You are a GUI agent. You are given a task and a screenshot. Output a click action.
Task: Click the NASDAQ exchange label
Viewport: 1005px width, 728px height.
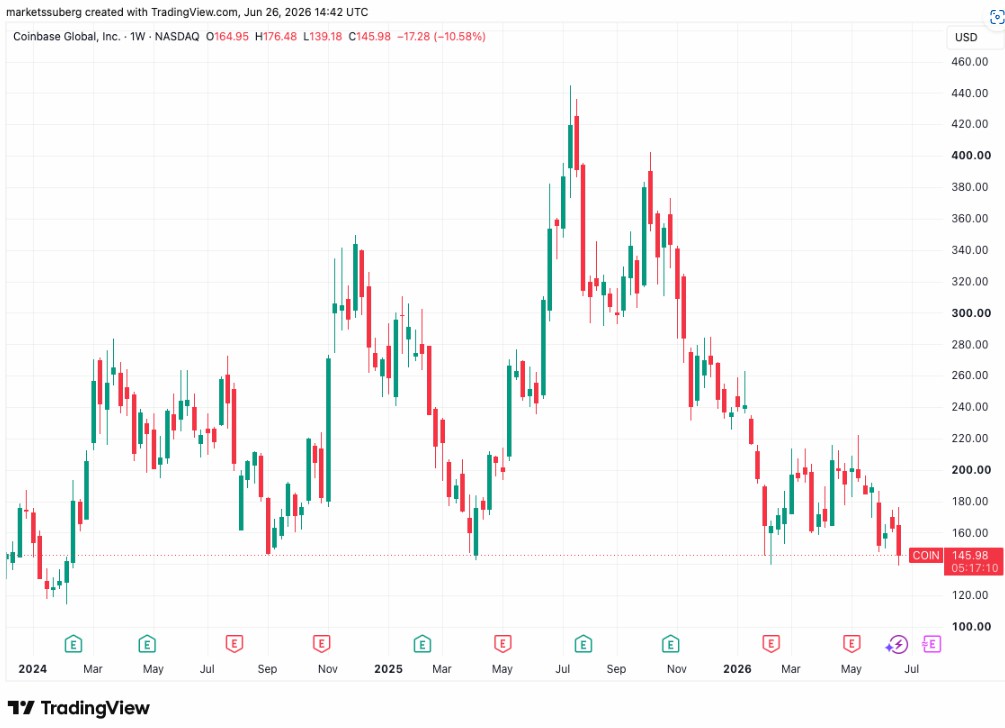click(x=177, y=37)
